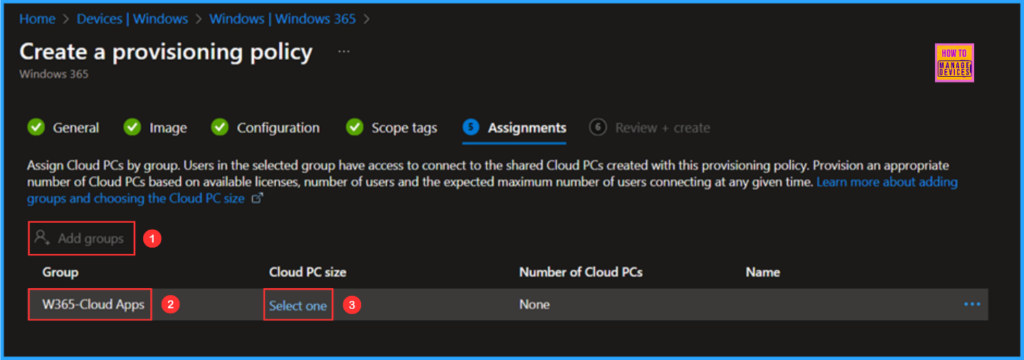Open the Home breadcrumb link
Image resolution: width=1024 pixels, height=360 pixels.
pyautogui.click(x=37, y=19)
